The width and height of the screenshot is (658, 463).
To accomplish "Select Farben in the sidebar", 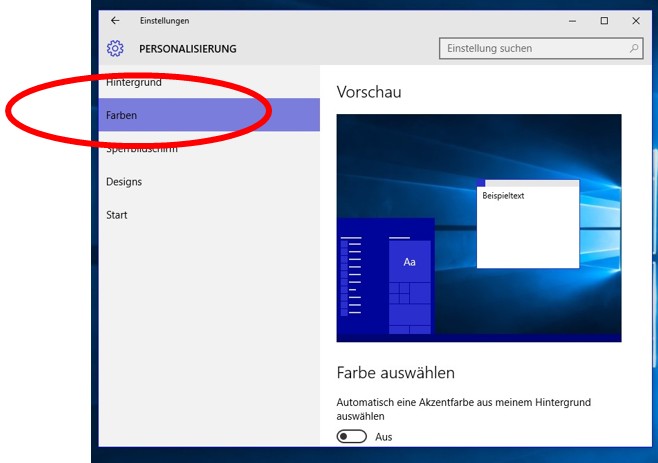I will pyautogui.click(x=122, y=116).
